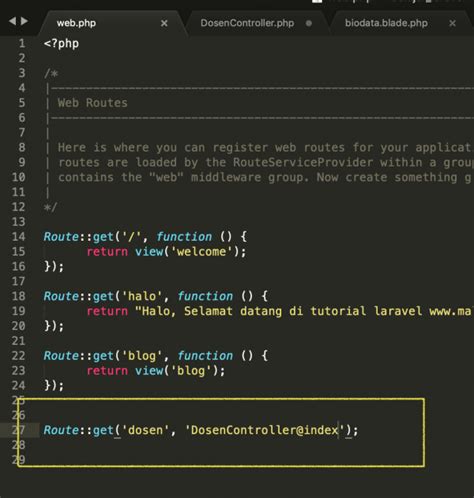Click the Route::get('blog' line
The image size is (474, 498).
click(156, 356)
